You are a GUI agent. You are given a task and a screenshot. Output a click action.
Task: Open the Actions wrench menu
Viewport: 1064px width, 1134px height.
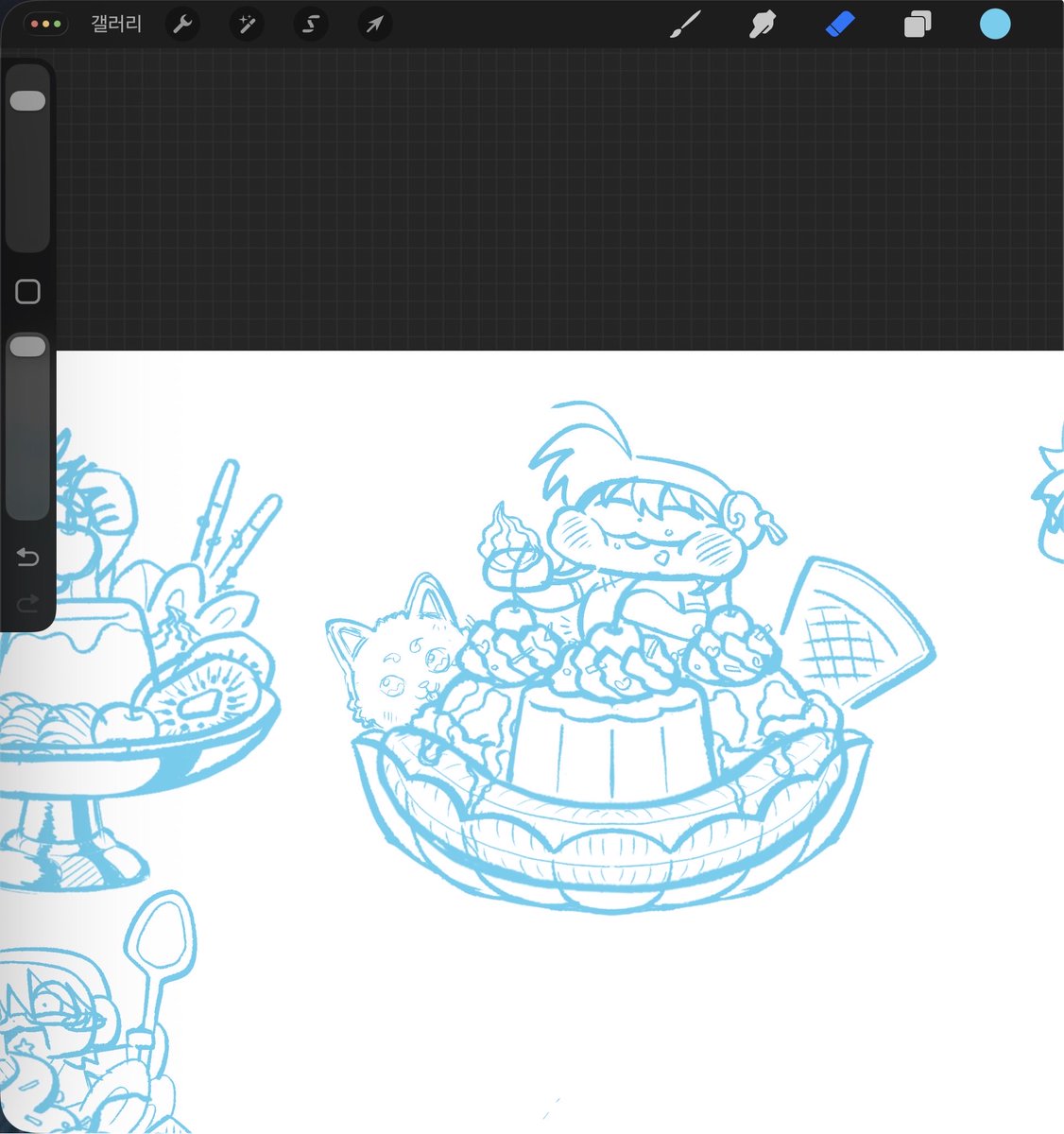182,25
